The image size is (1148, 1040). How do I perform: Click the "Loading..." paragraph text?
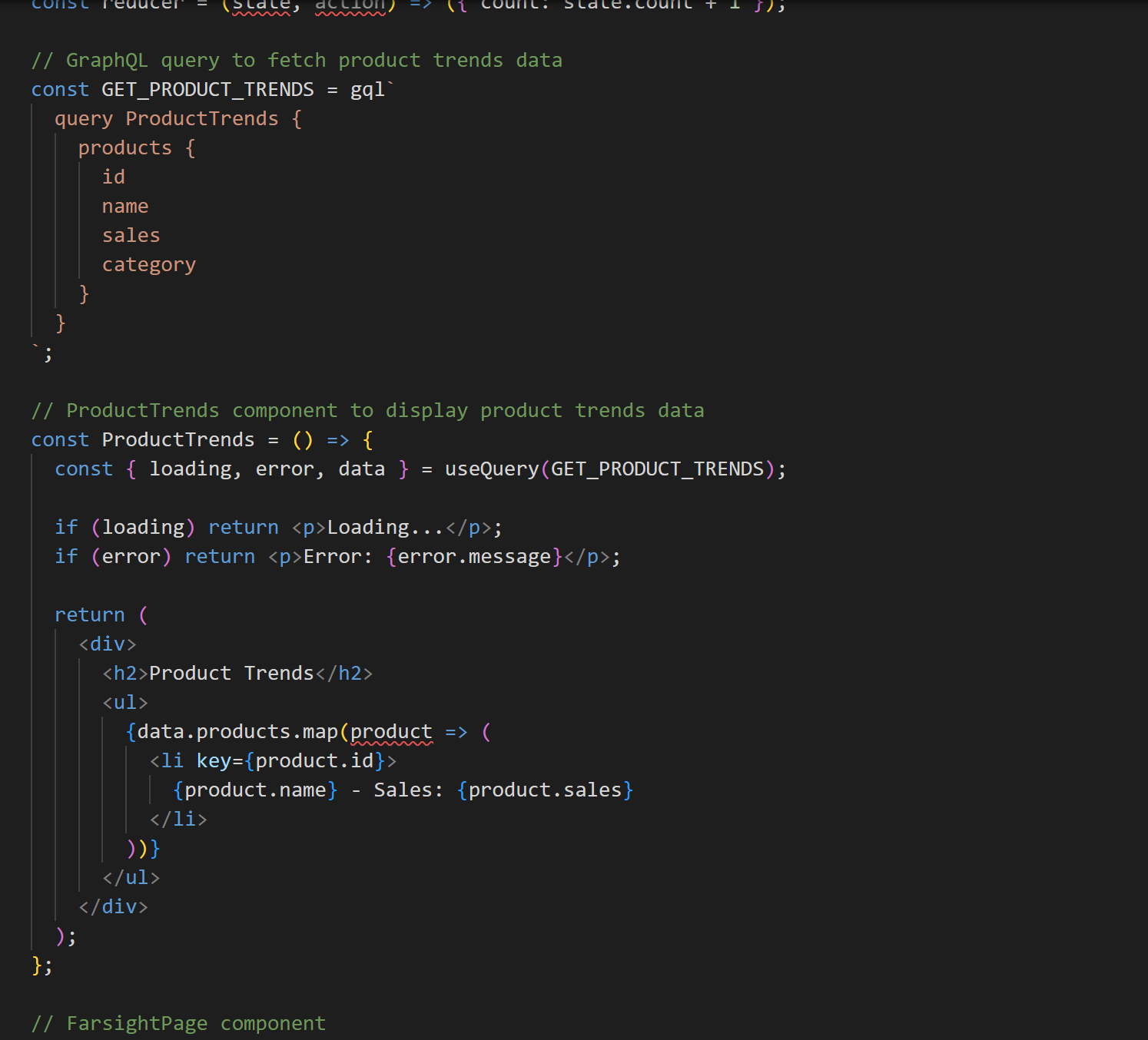pyautogui.click(x=386, y=528)
